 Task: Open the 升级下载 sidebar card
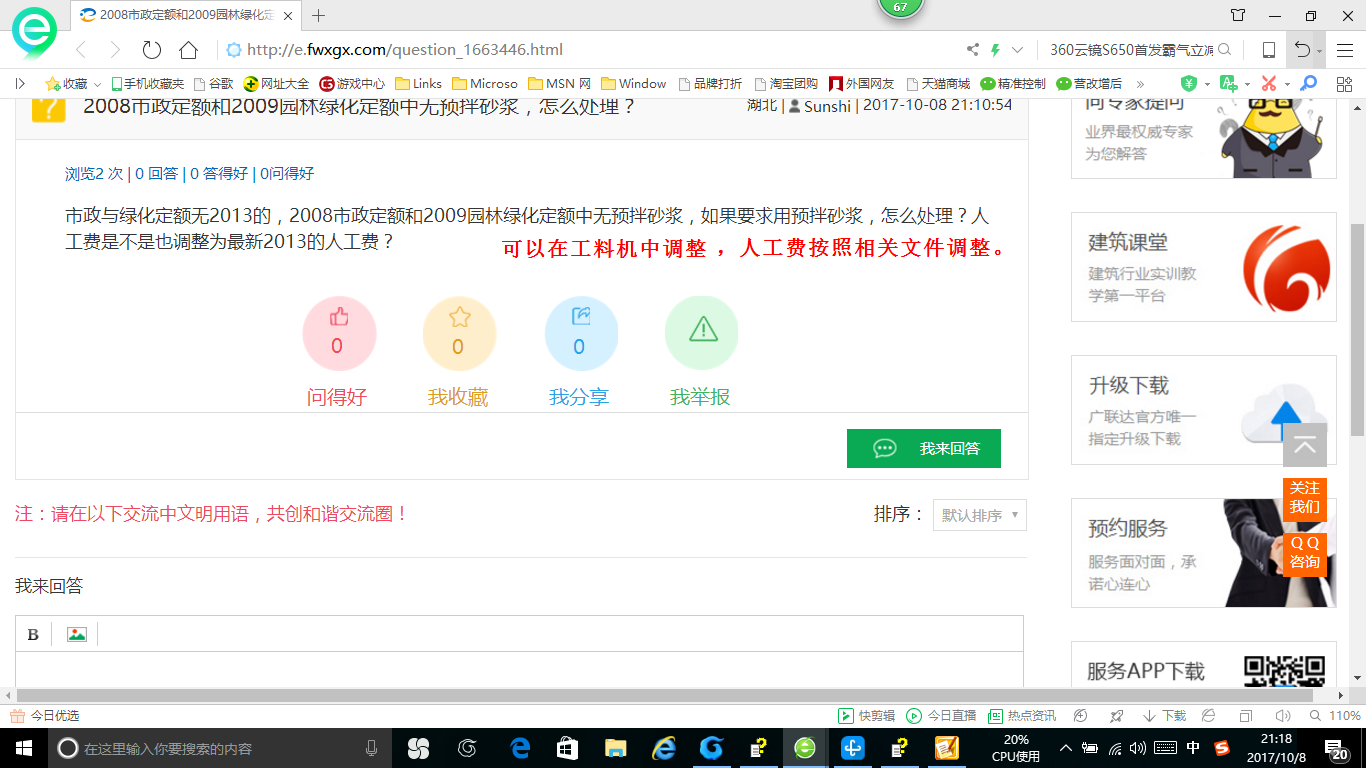(x=1204, y=410)
